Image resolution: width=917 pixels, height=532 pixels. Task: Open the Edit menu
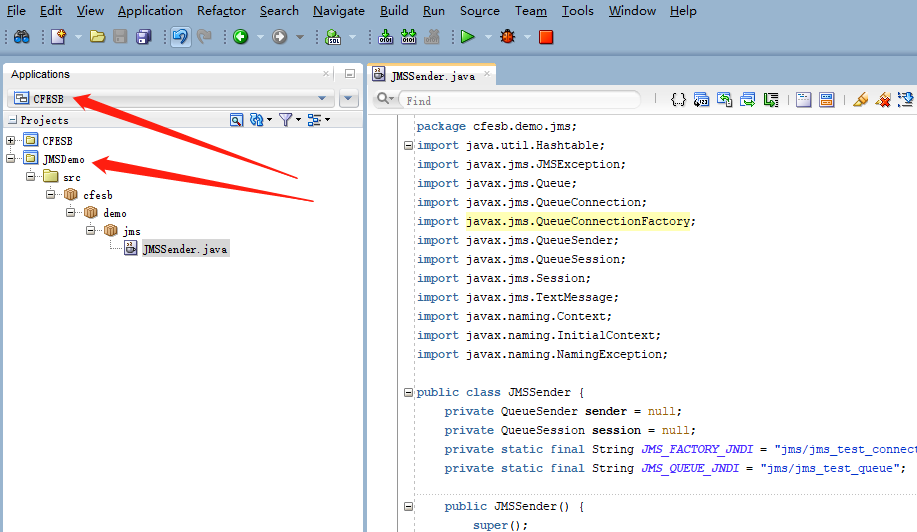[51, 11]
